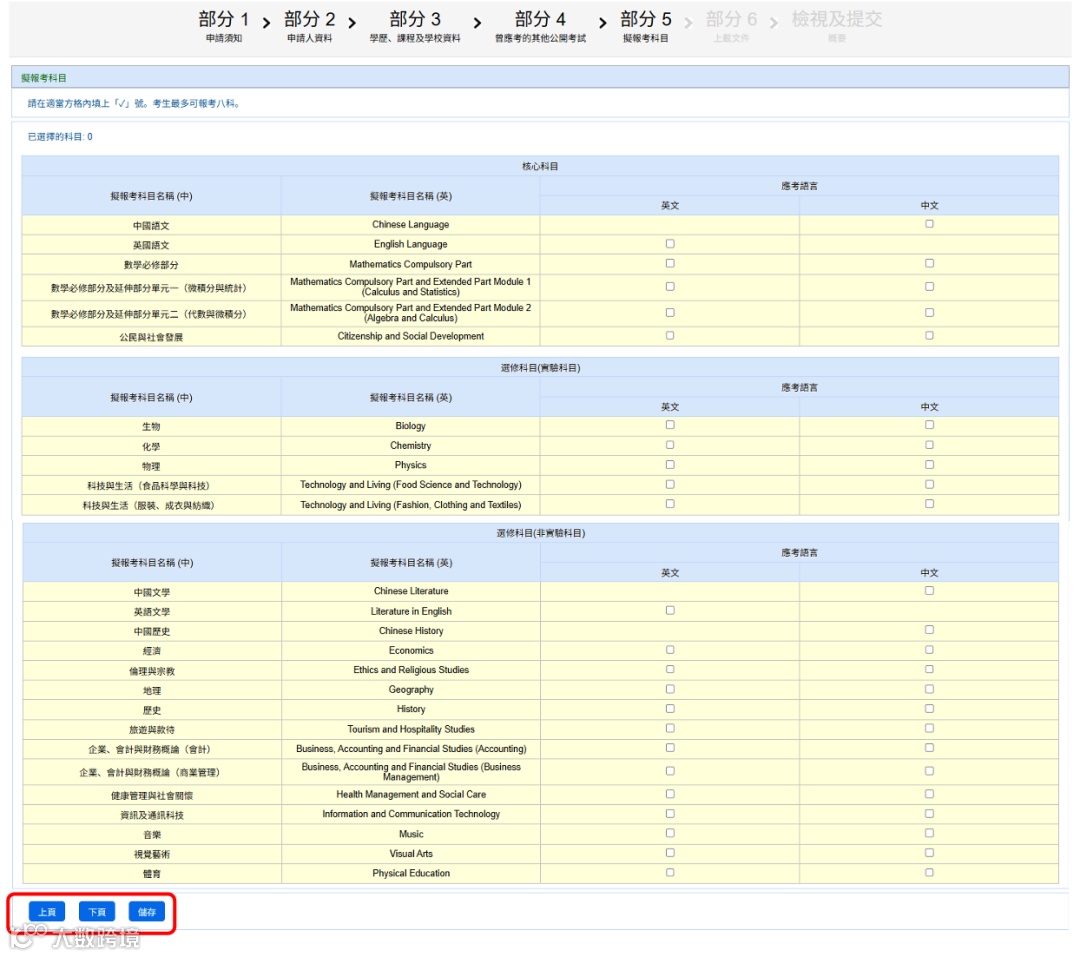Select step 部分 5 擬報考科目
1080x957 pixels.
coord(645,26)
